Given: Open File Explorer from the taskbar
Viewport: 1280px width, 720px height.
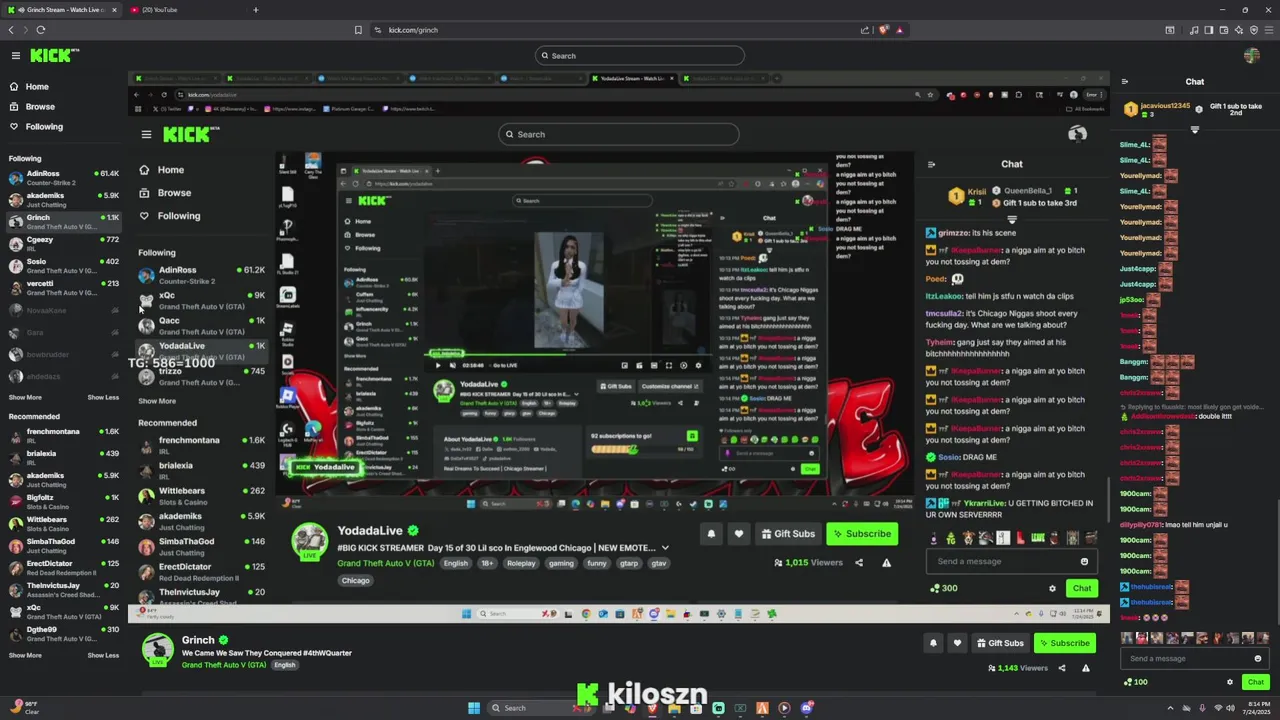Looking at the screenshot, I should pyautogui.click(x=675, y=708).
